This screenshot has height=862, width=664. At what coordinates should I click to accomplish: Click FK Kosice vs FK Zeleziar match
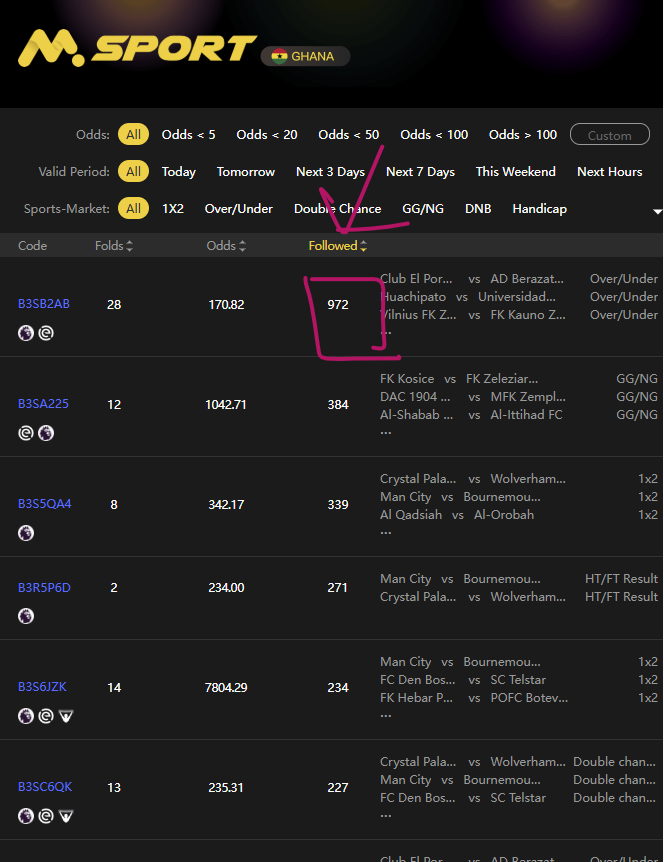[x=459, y=379]
